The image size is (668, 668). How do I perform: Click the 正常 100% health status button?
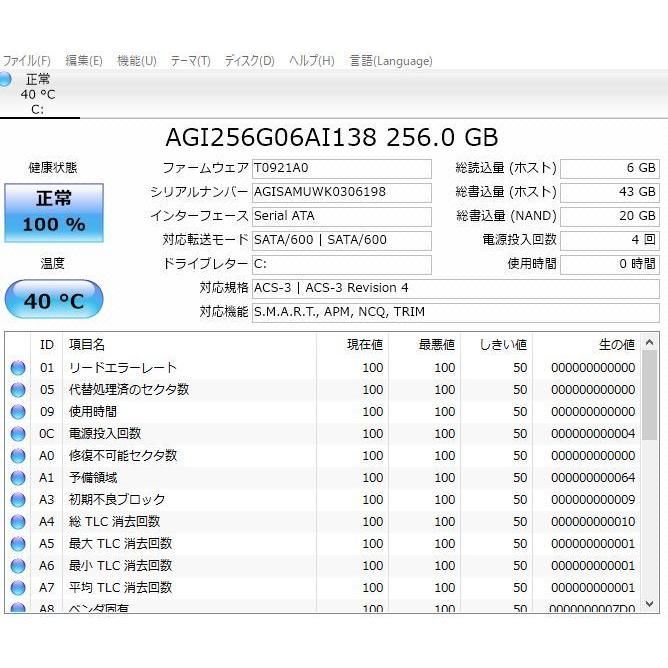(53, 212)
